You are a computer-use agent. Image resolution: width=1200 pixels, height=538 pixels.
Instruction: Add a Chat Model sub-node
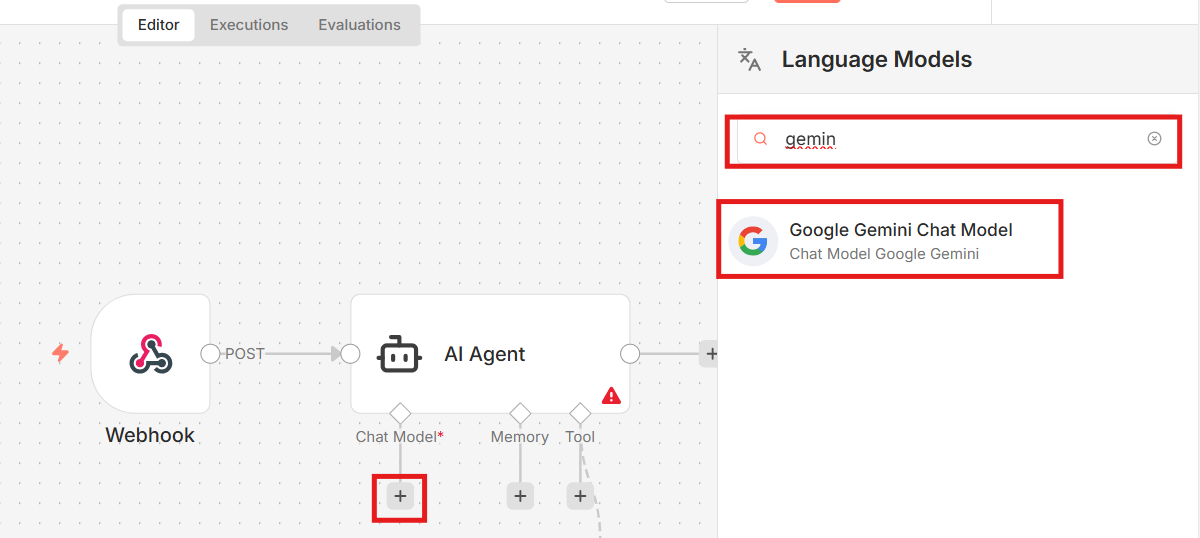coord(400,496)
